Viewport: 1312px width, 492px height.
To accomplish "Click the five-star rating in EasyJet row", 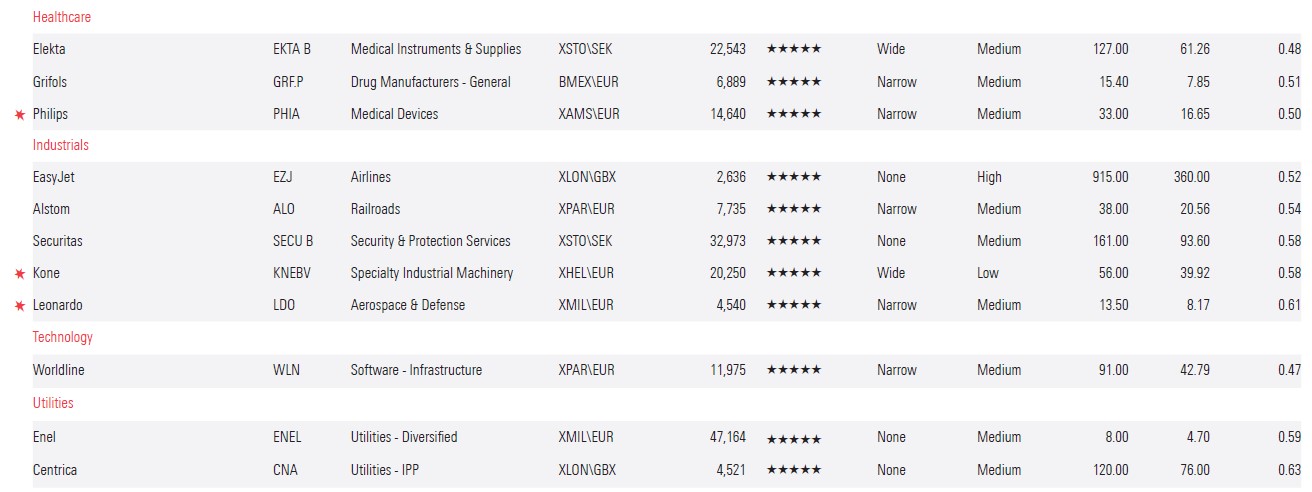I will click(x=793, y=177).
